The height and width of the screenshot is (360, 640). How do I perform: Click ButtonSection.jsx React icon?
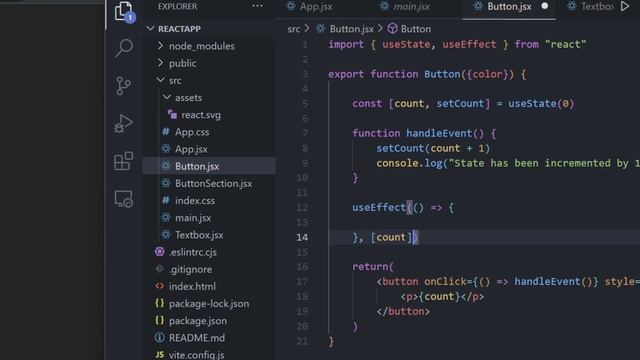click(166, 183)
